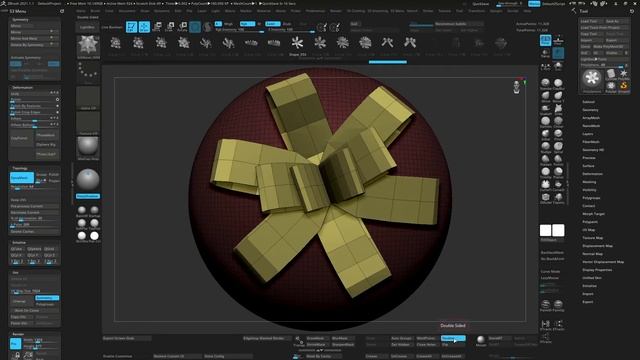Select the Move transform icon
The image size is (640, 360).
tap(157, 27)
